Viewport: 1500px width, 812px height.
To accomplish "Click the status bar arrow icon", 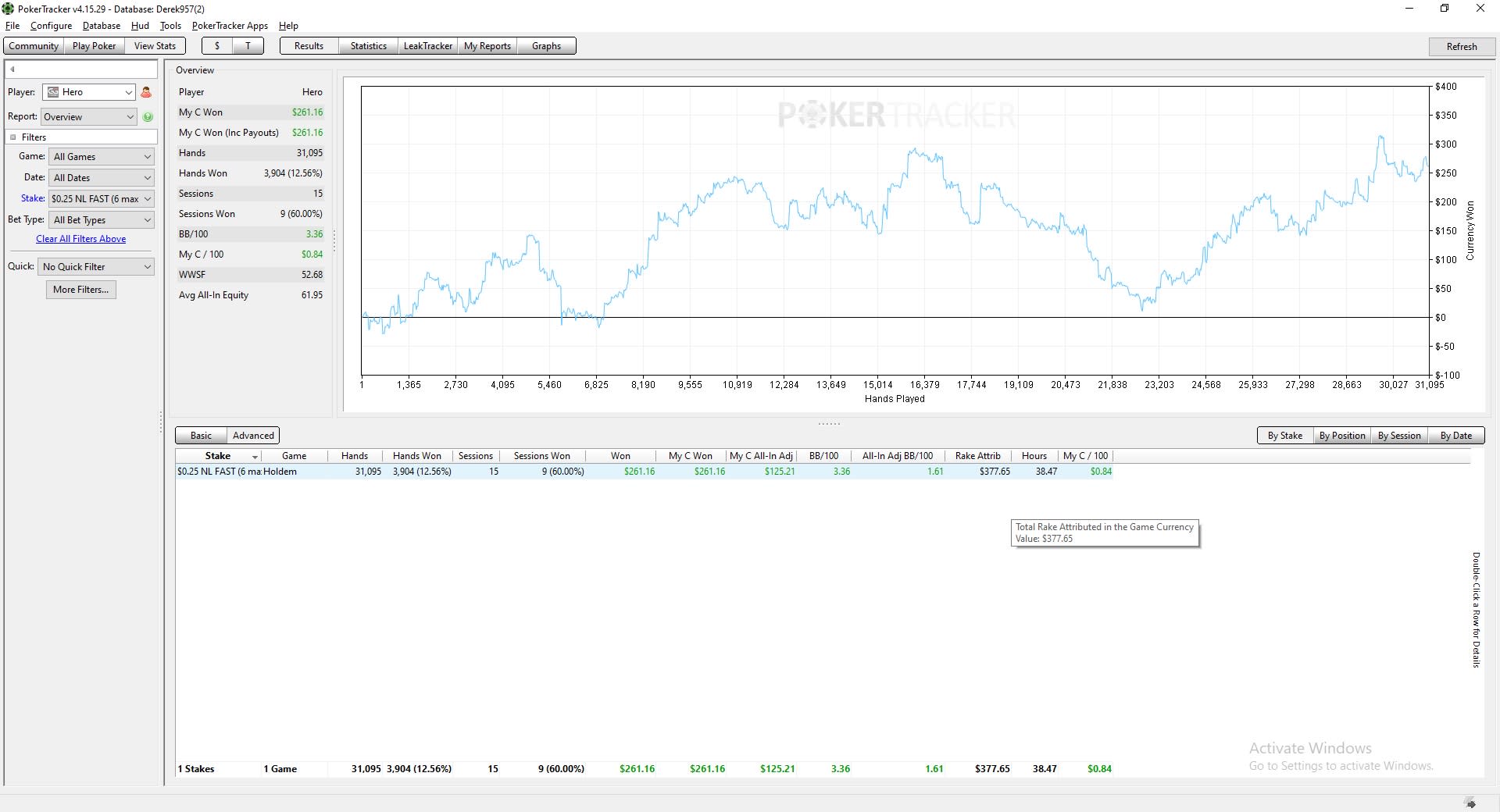I will point(1470,803).
